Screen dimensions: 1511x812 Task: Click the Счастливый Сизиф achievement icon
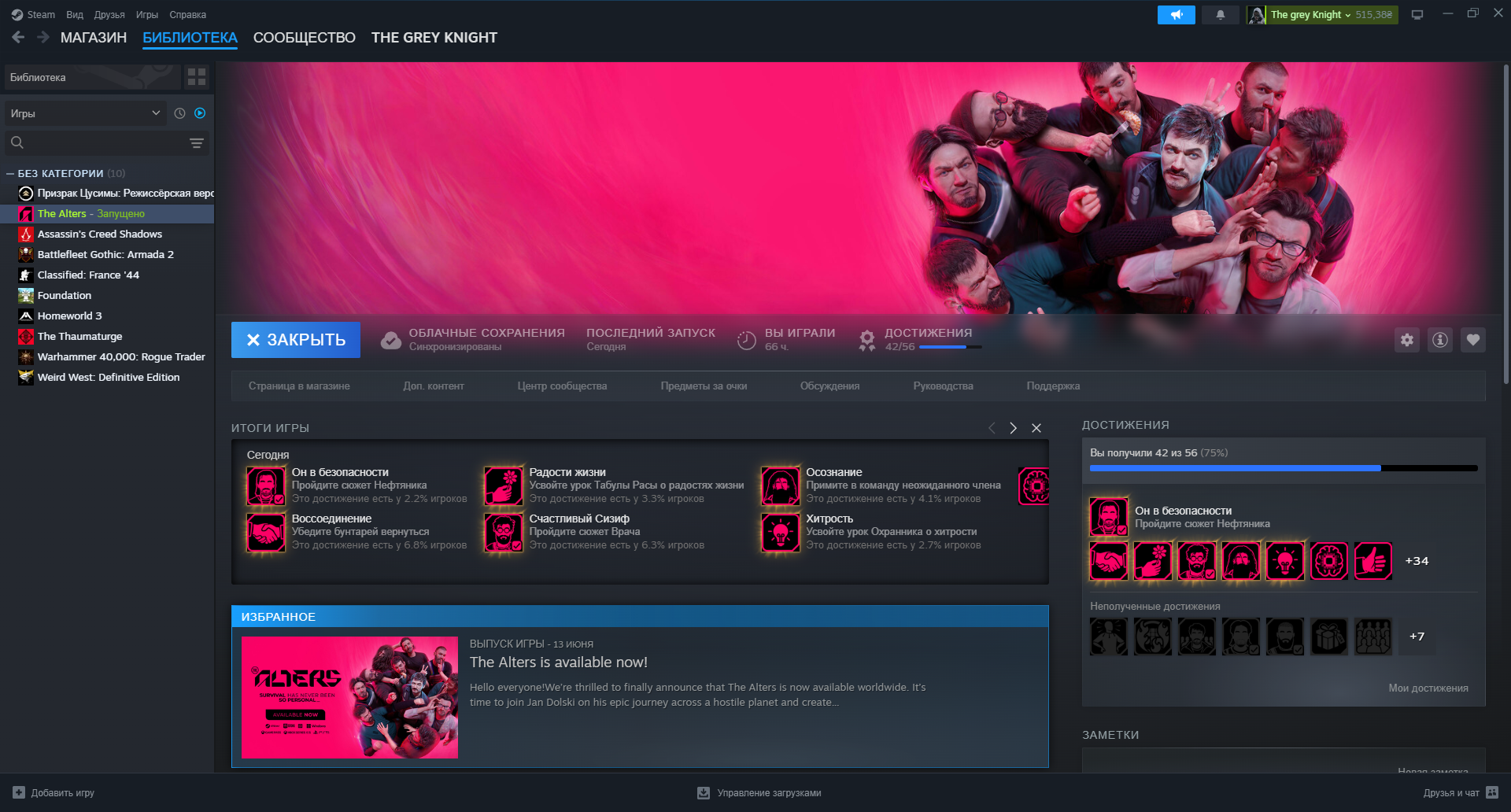(x=504, y=533)
